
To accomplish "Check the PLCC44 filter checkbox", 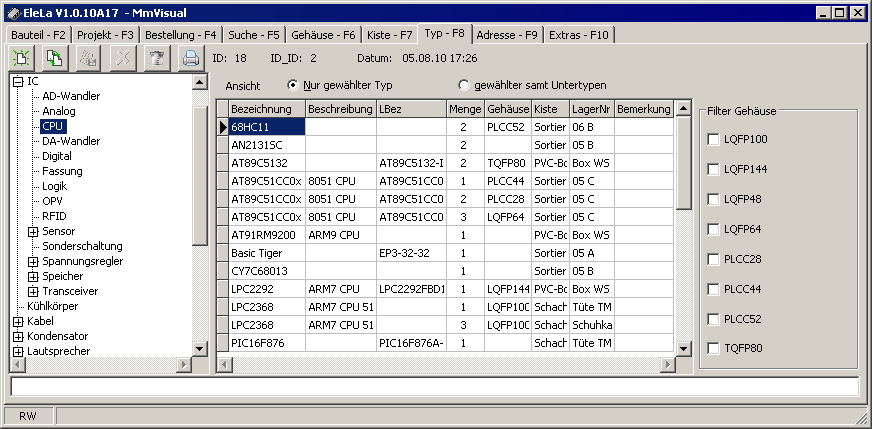I will 713,289.
